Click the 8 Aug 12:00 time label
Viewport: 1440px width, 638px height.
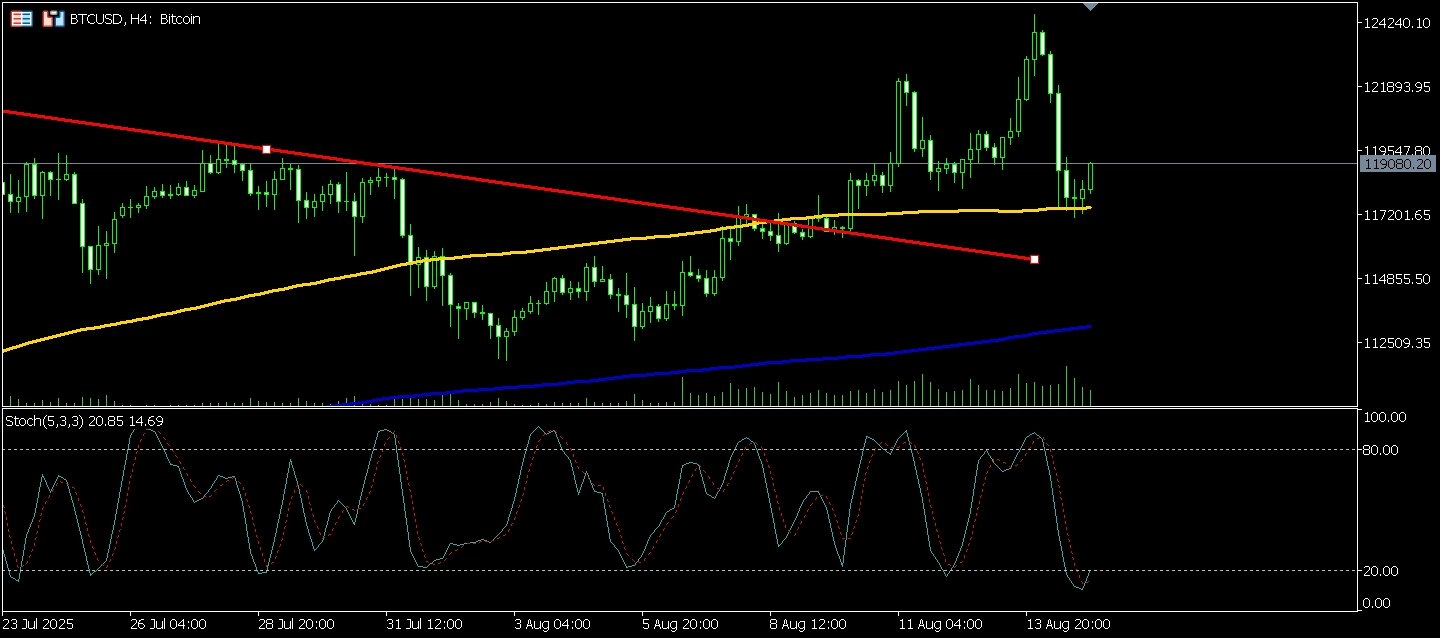(808, 624)
